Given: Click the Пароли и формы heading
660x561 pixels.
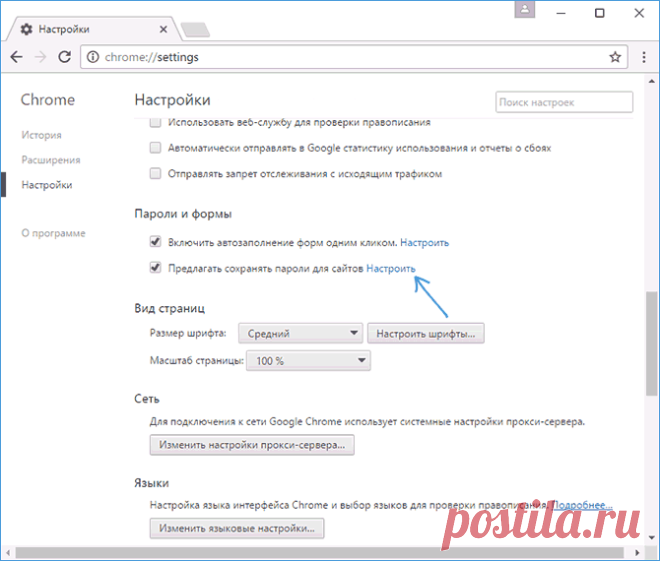Looking at the screenshot, I should point(183,214).
